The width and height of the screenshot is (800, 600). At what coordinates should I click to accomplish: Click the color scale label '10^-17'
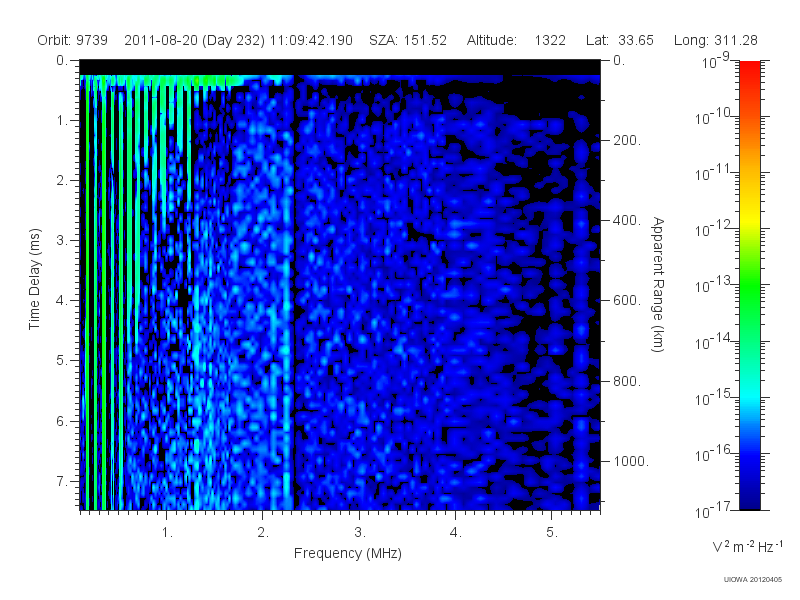(713, 510)
